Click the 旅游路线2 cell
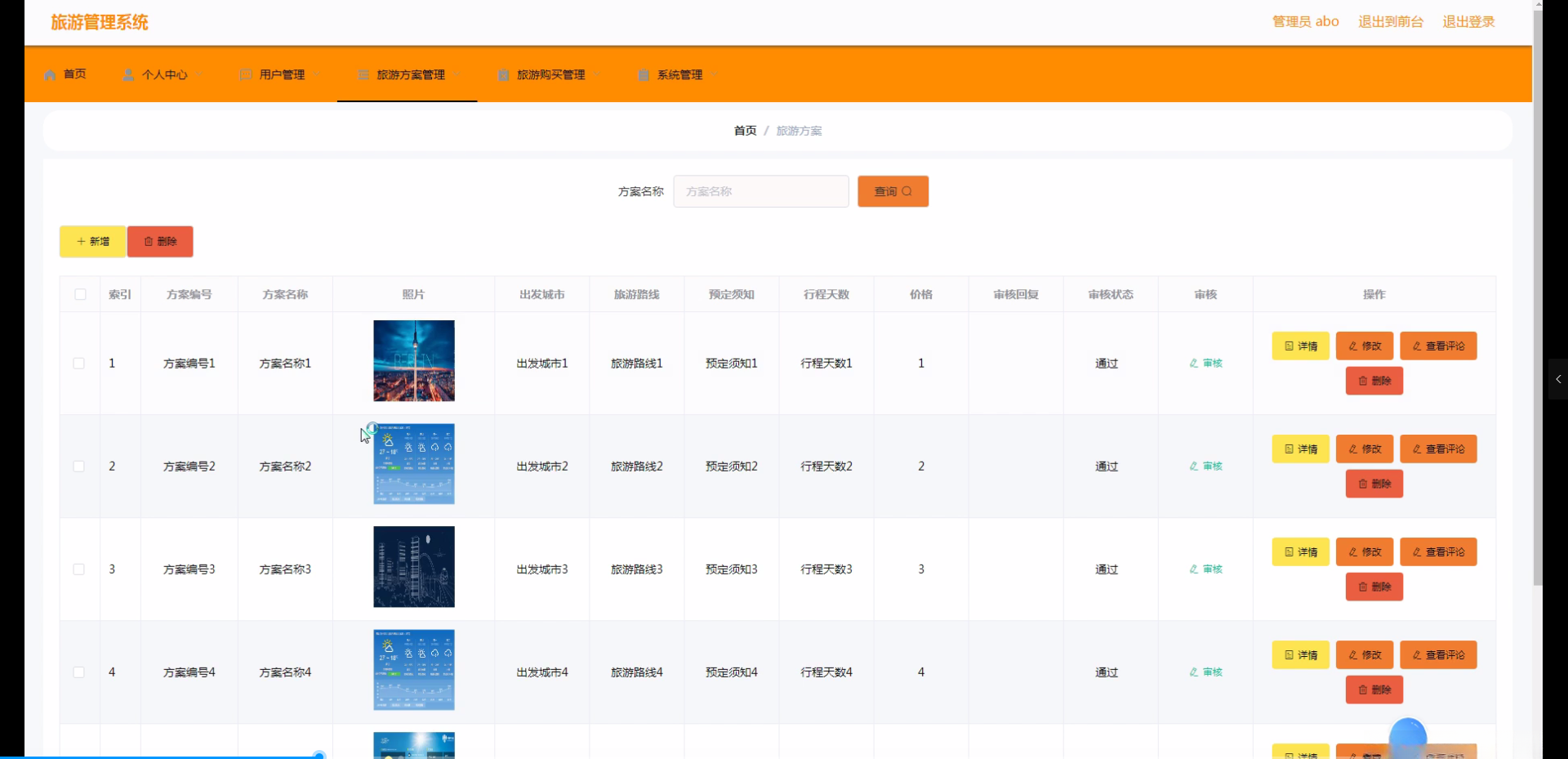Viewport: 1568px width, 759px height. pyautogui.click(x=637, y=467)
